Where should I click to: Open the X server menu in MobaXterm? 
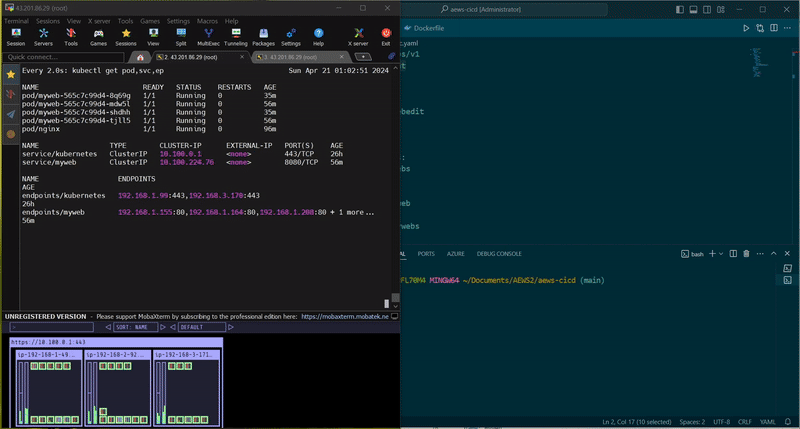(99, 21)
